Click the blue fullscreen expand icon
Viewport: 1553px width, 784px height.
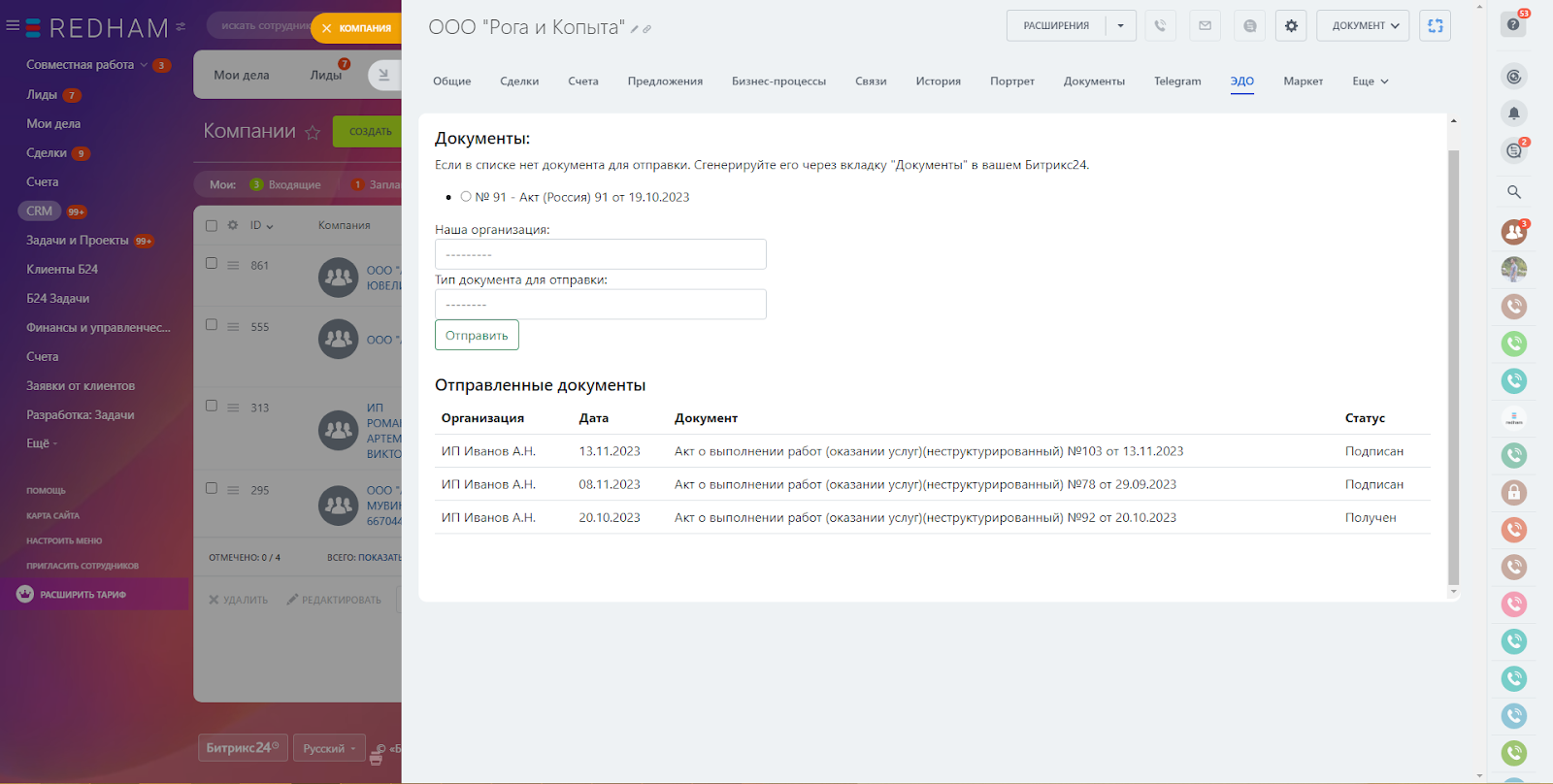point(1435,26)
